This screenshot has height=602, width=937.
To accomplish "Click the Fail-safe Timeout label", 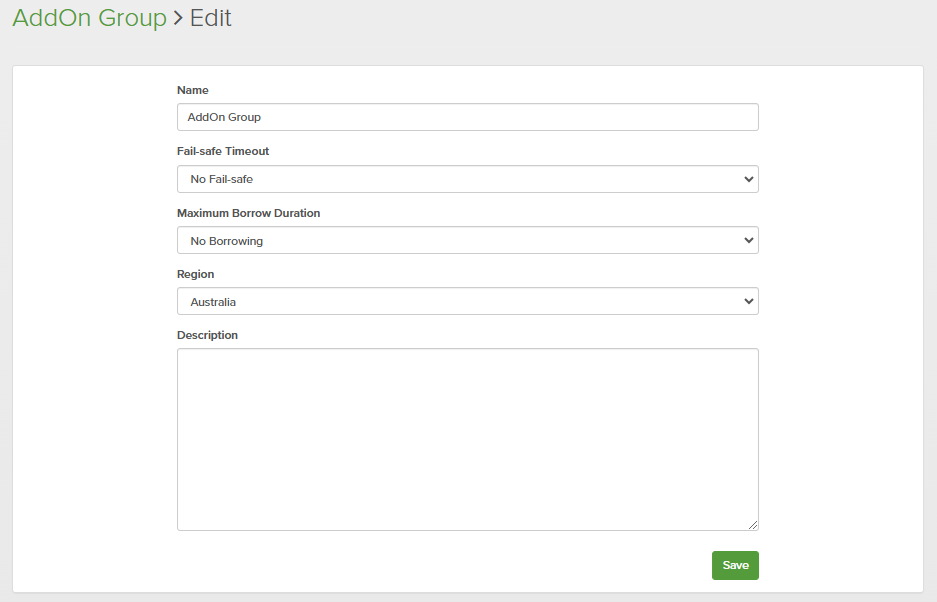I will (223, 151).
